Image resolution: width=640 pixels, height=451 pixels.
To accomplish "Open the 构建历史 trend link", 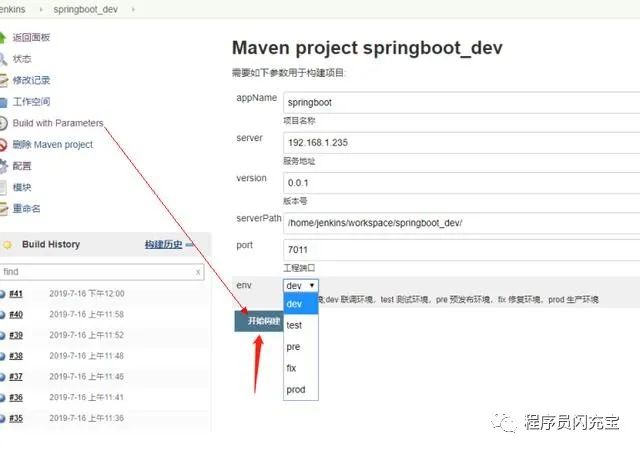I will click(163, 245).
